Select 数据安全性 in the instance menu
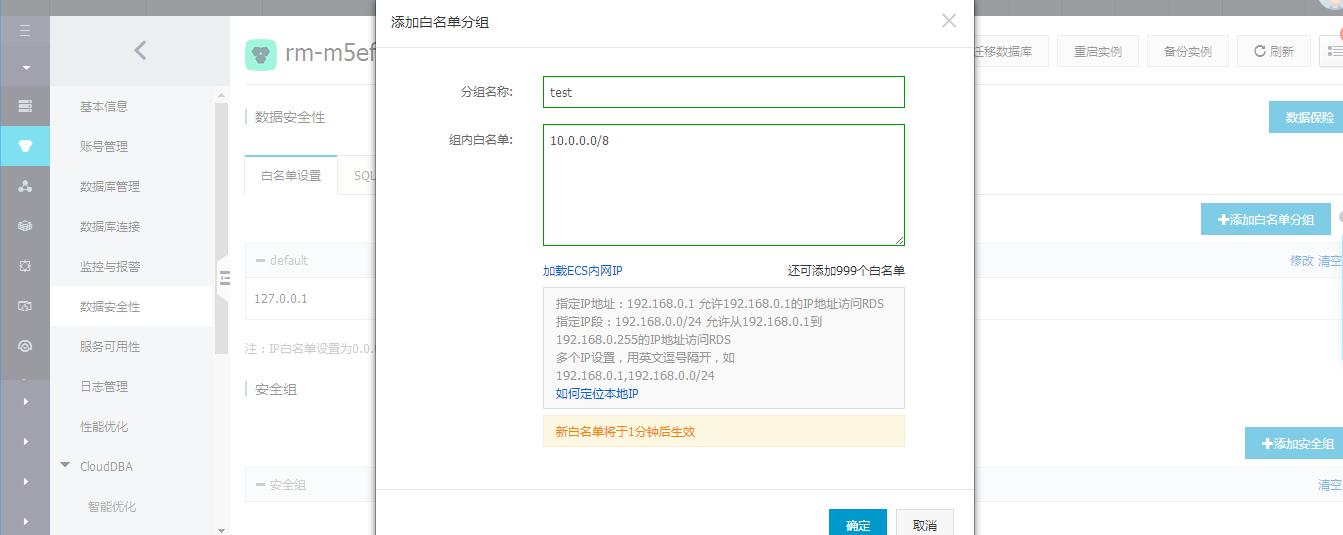This screenshot has height=535, width=1343. [110, 306]
